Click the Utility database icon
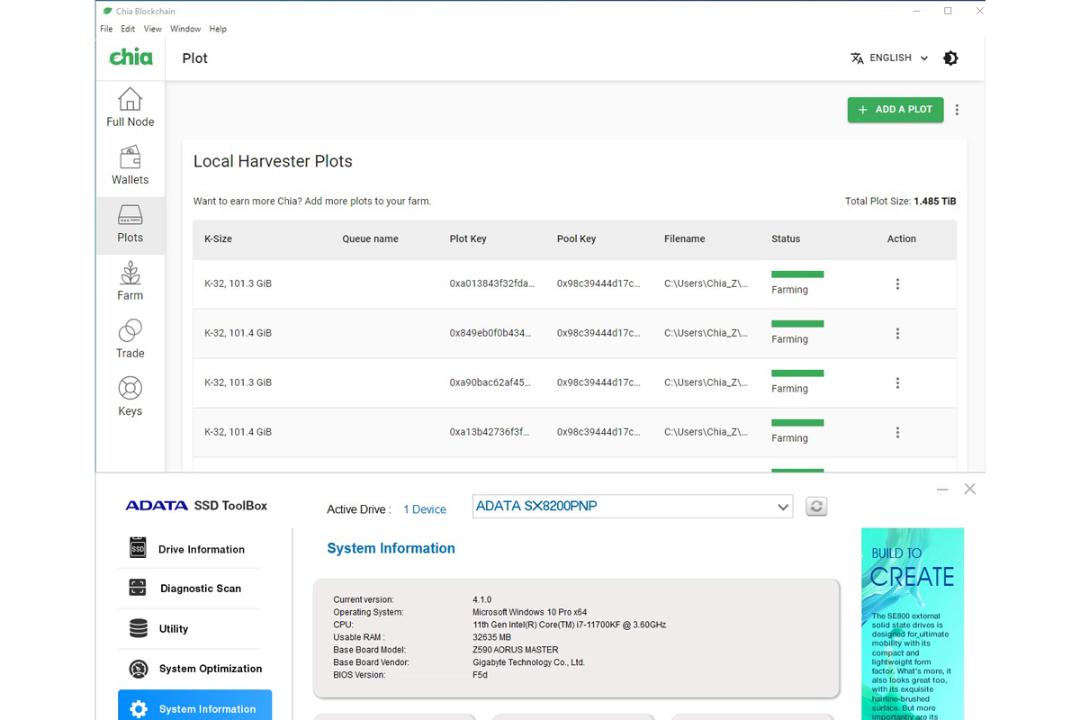 pos(138,628)
